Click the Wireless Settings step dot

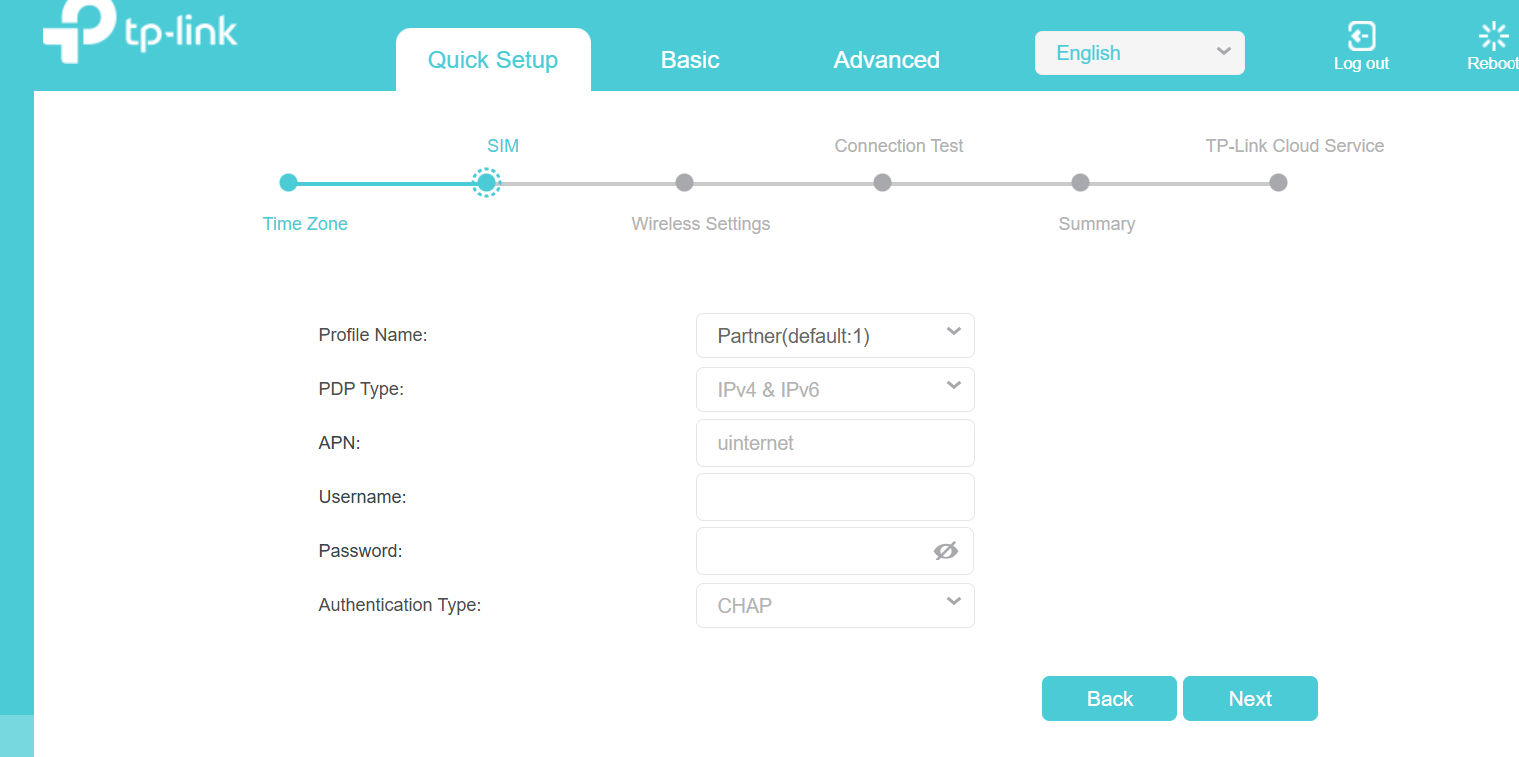click(684, 183)
